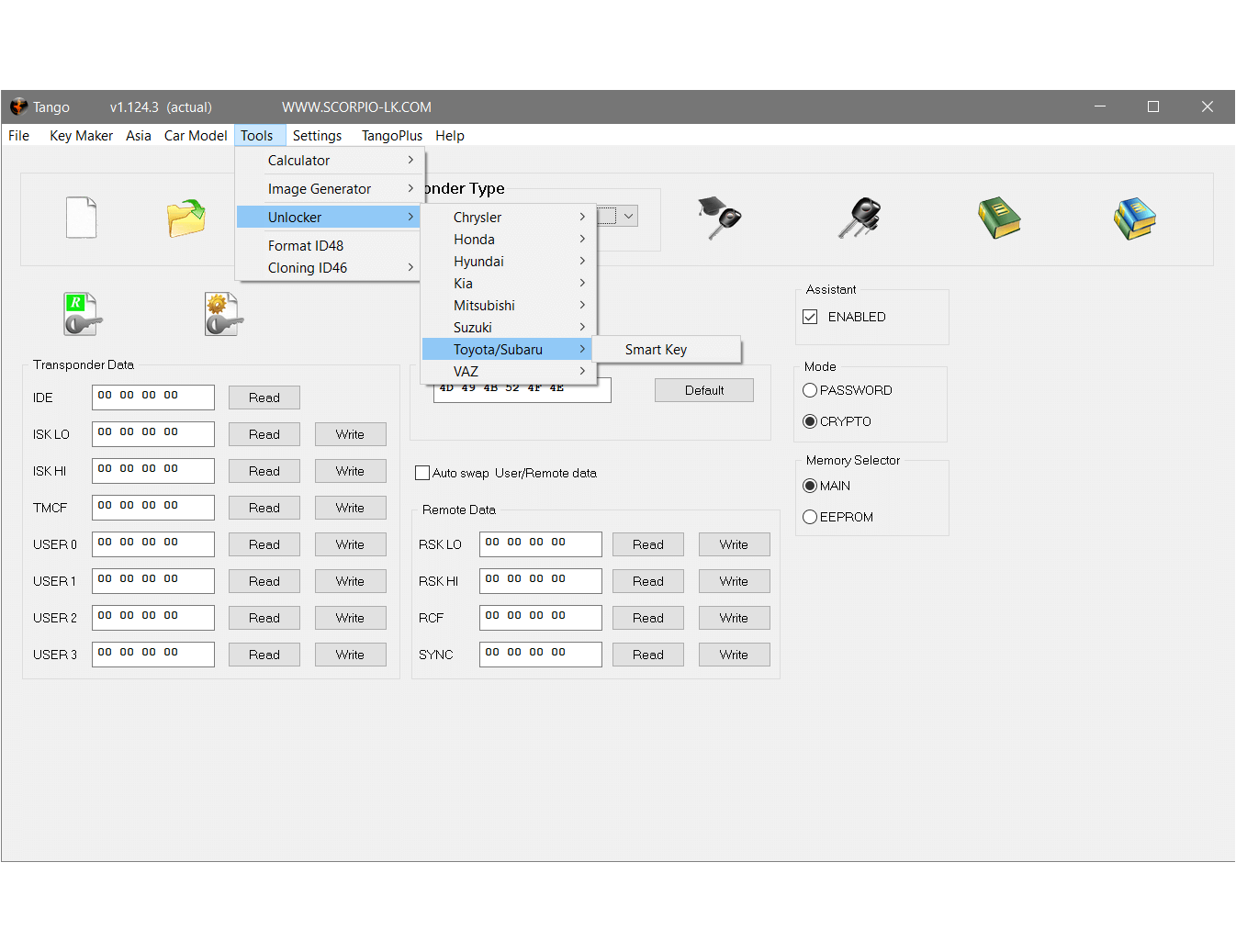
Task: Choose MAIN memory selector
Action: pos(810,486)
